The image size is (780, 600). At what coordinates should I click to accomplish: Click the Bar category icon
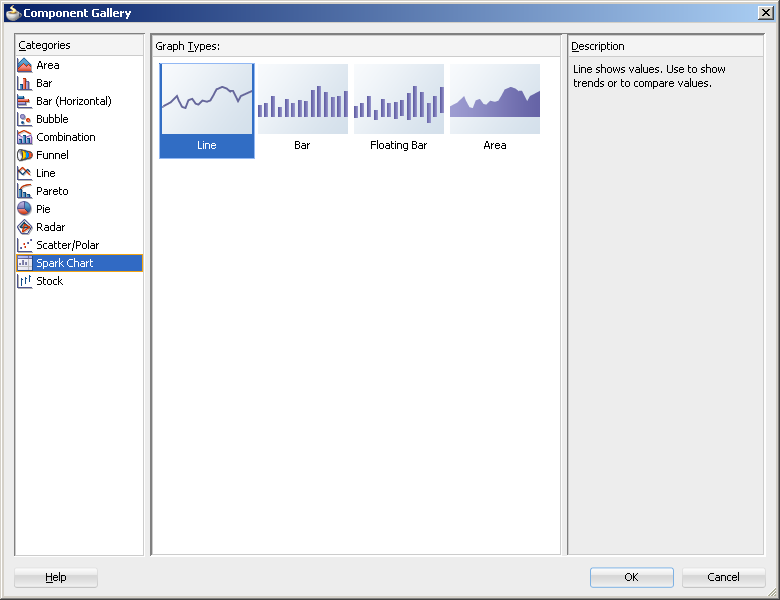click(24, 83)
